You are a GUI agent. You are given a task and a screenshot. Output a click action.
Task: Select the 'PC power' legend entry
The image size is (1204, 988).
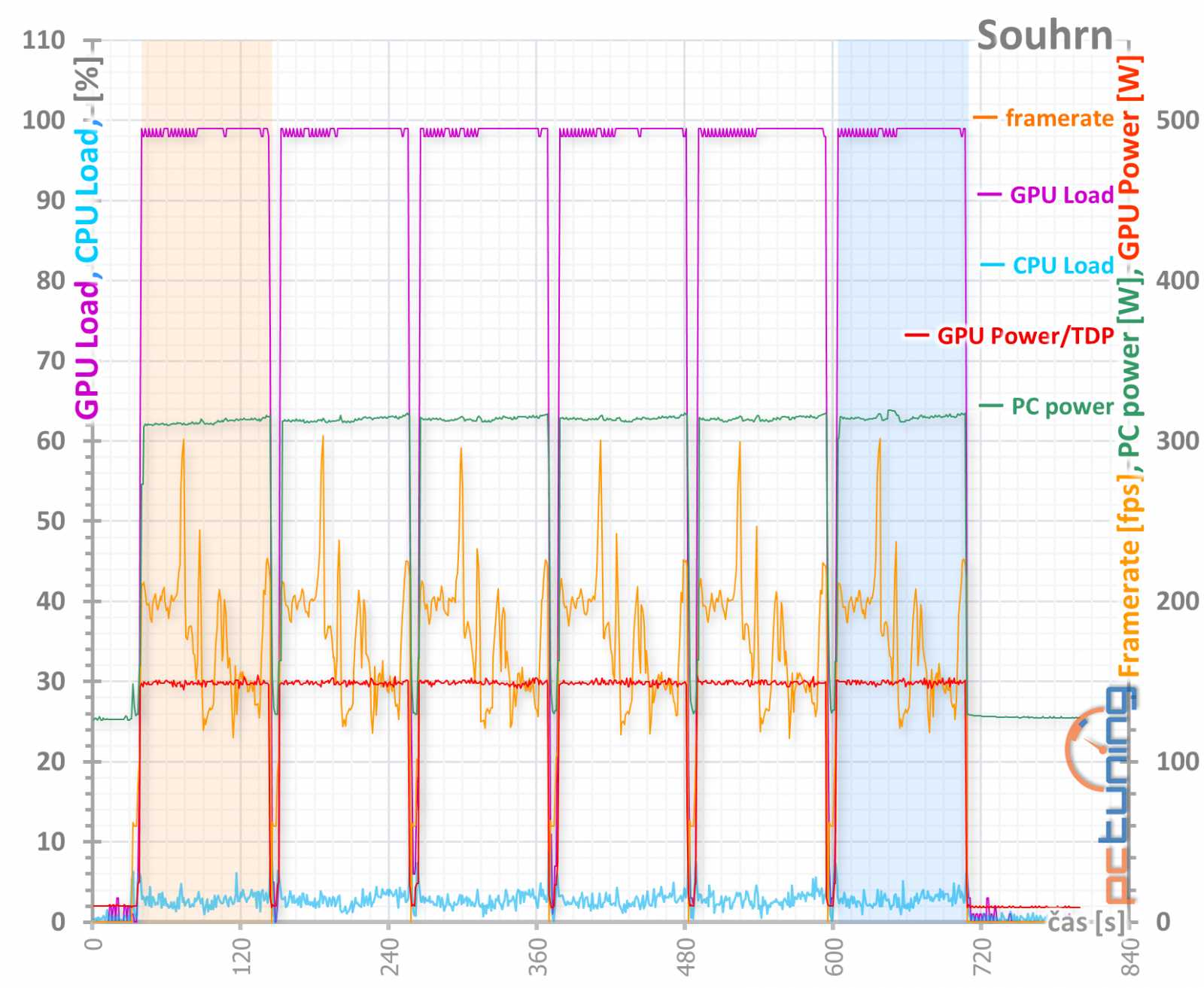pos(1062,406)
